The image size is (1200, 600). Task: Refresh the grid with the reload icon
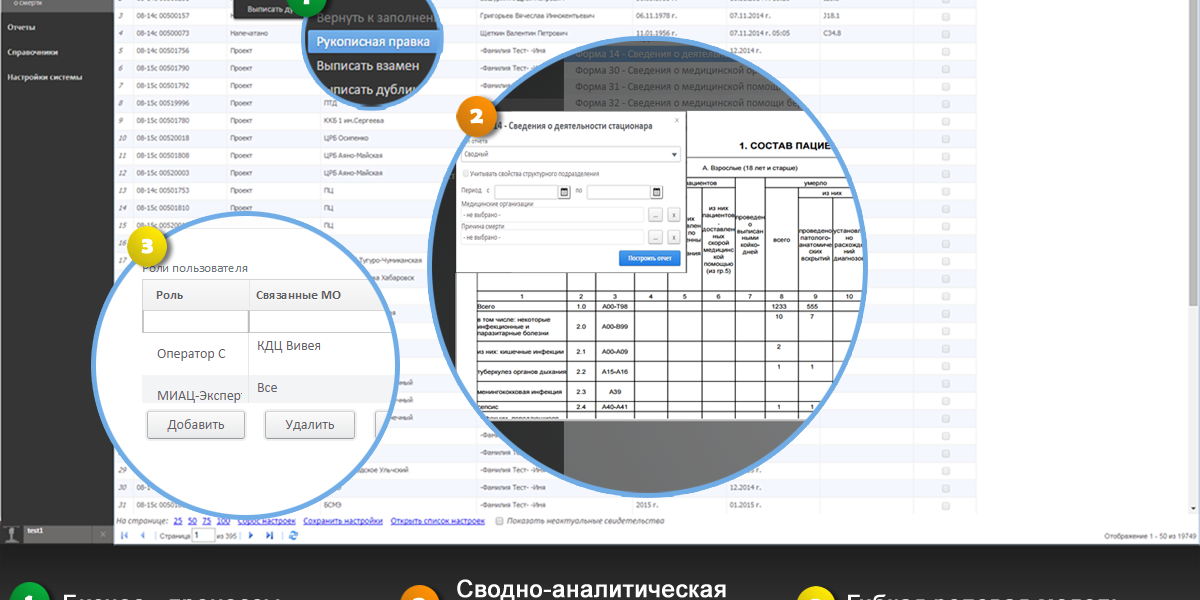point(292,536)
